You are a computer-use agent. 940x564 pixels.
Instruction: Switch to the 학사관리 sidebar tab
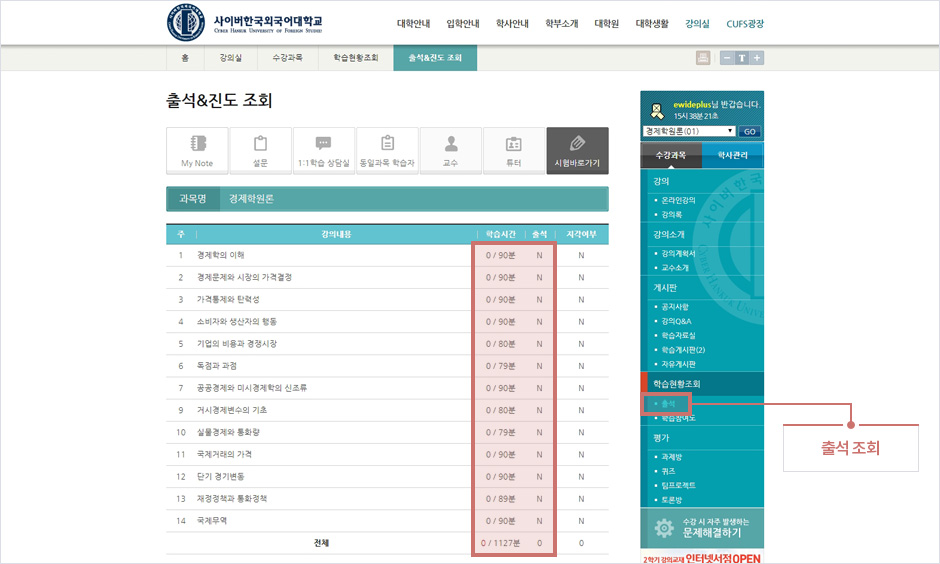click(x=732, y=155)
